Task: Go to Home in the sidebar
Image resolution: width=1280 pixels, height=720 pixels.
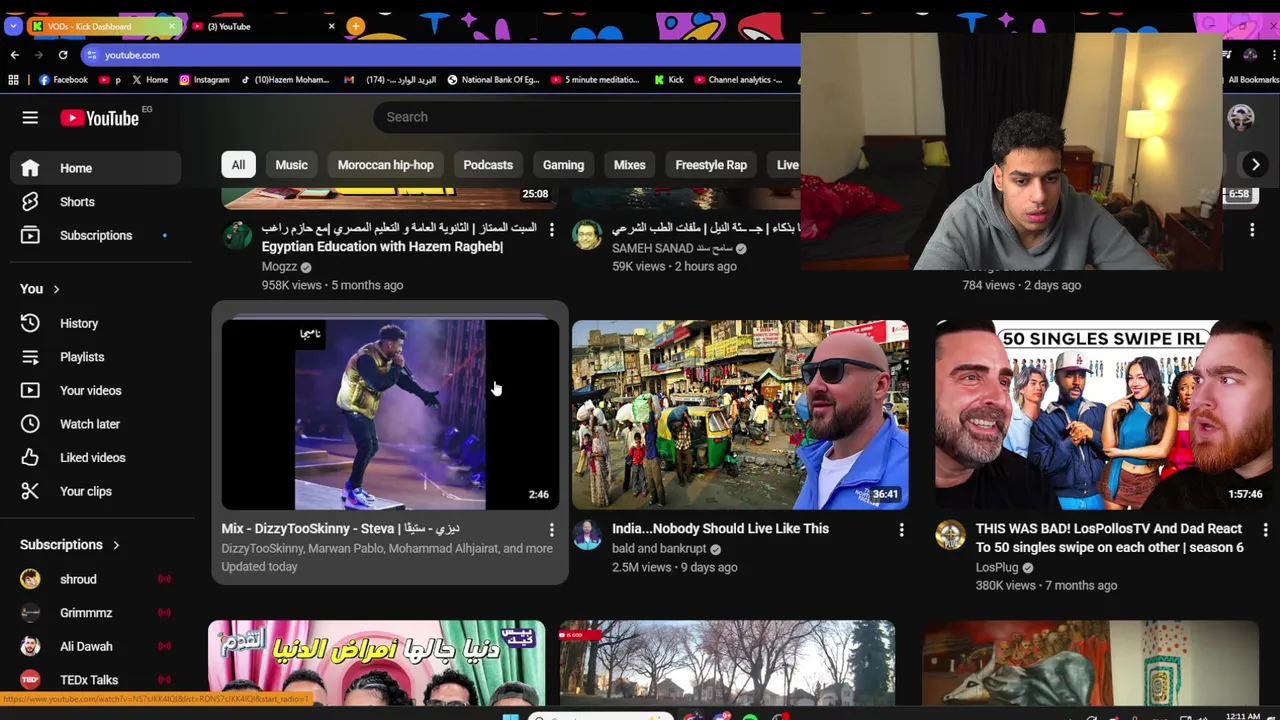Action: pyautogui.click(x=96, y=168)
